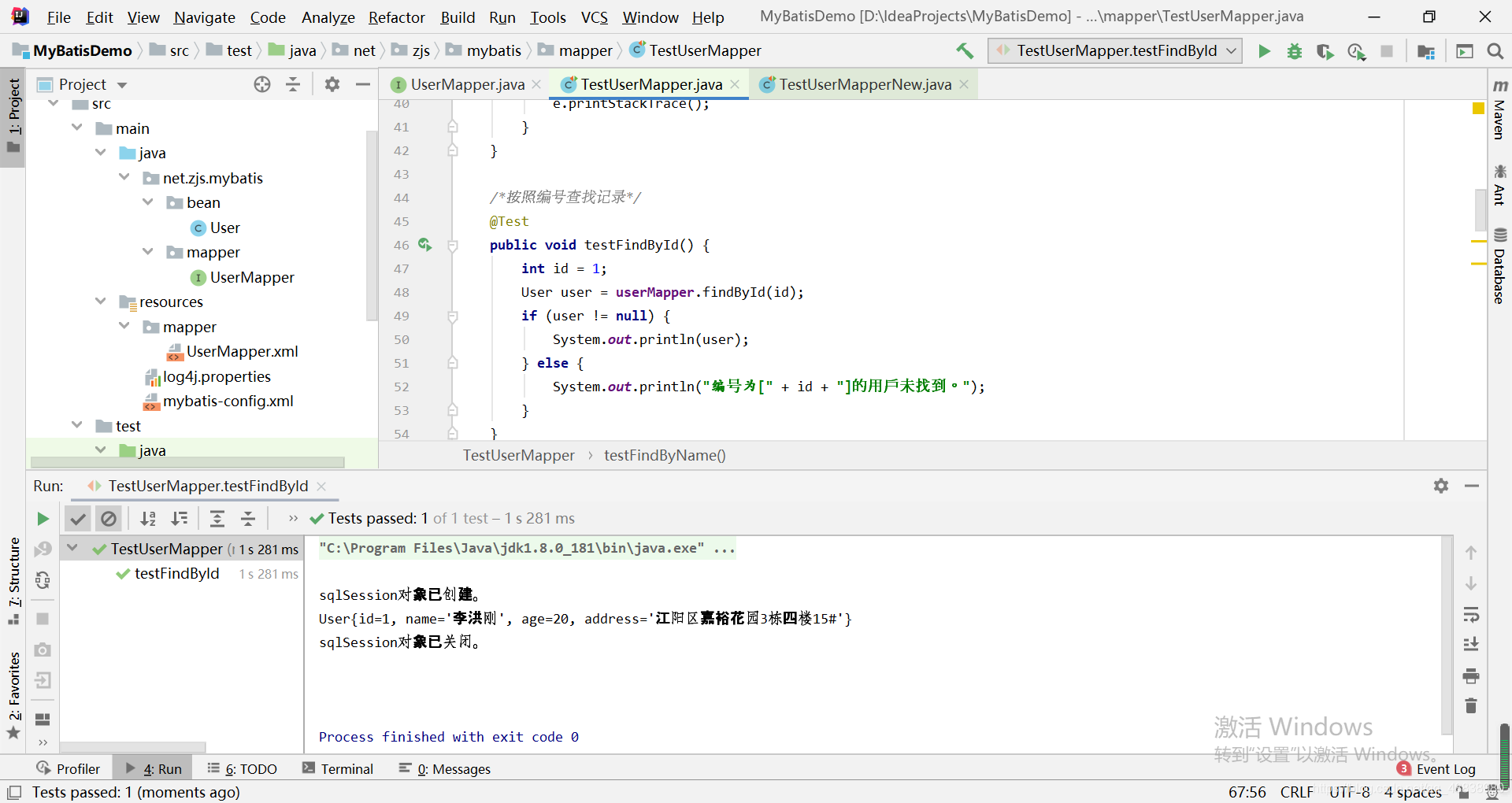Collapse the net.zjs.mybatis package node
Viewport: 1512px width, 803px height.
[x=124, y=177]
